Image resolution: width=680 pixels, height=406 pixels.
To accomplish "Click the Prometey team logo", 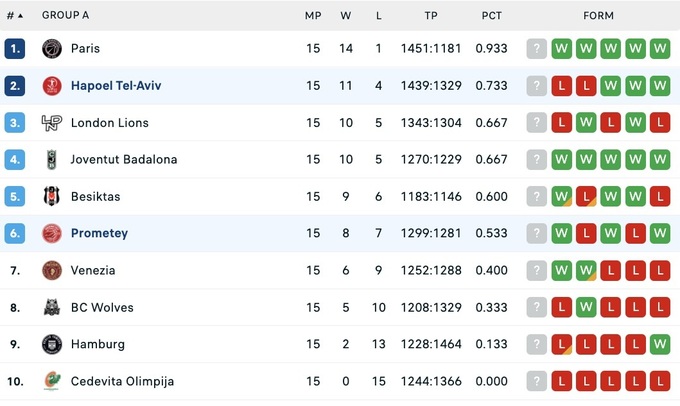I will point(52,234).
